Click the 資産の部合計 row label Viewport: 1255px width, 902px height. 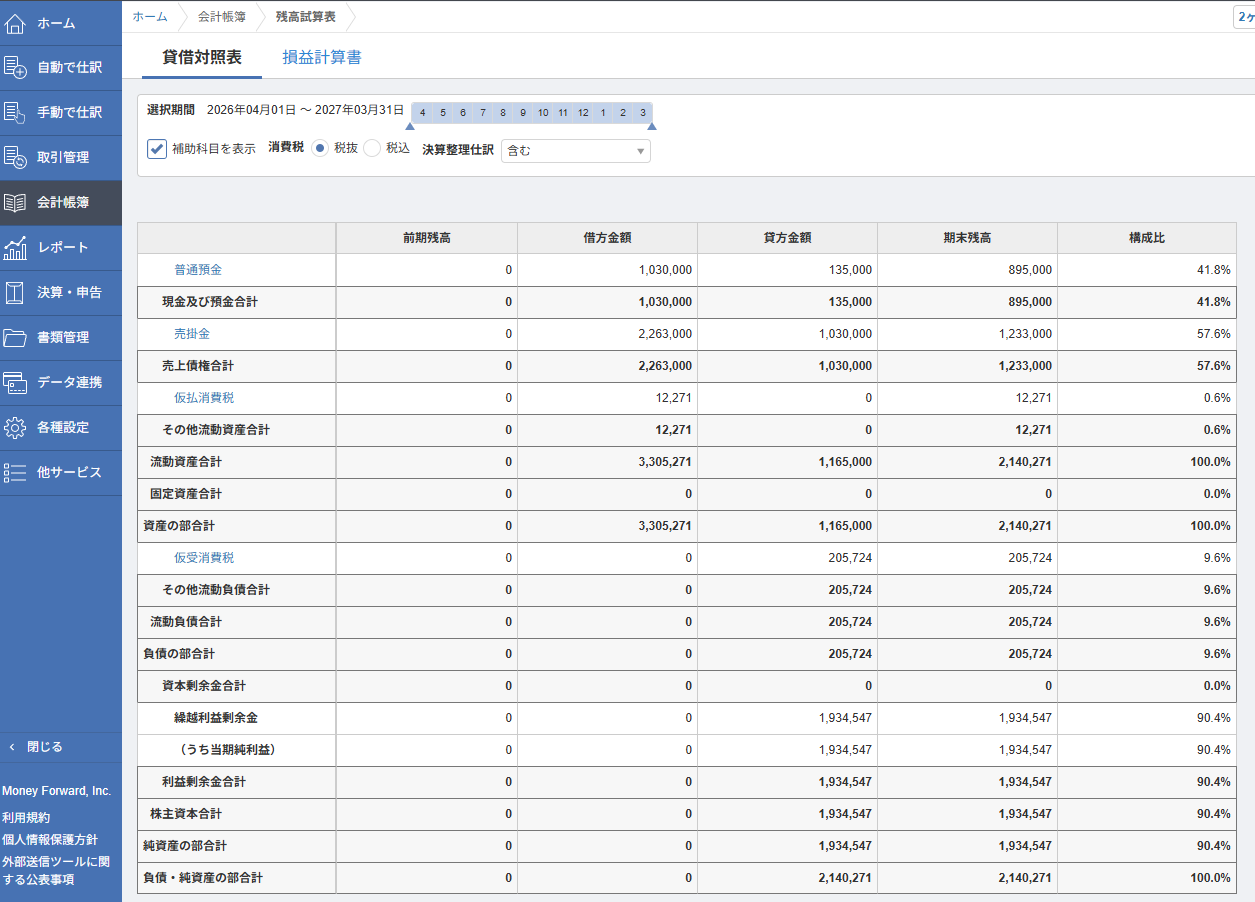[179, 526]
